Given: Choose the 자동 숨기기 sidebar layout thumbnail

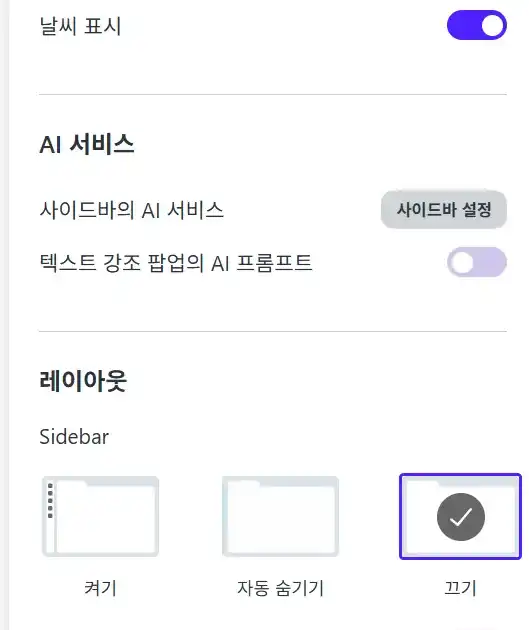Looking at the screenshot, I should 280,516.
